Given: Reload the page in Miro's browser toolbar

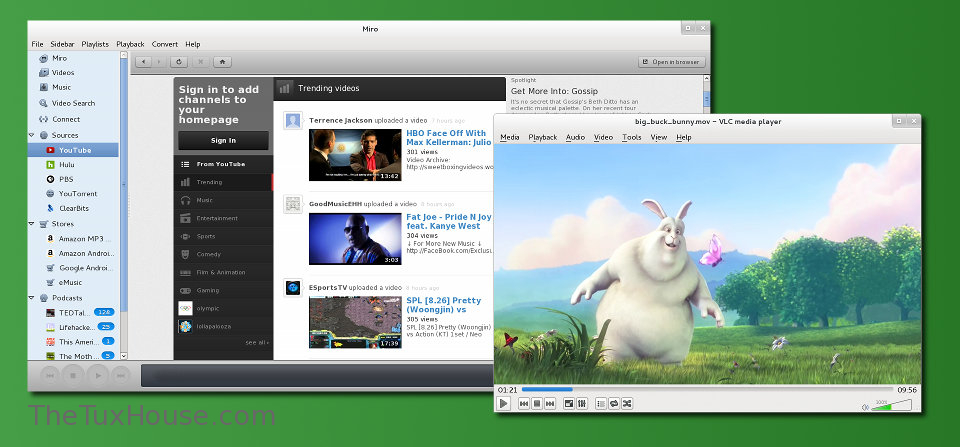Looking at the screenshot, I should click(179, 62).
